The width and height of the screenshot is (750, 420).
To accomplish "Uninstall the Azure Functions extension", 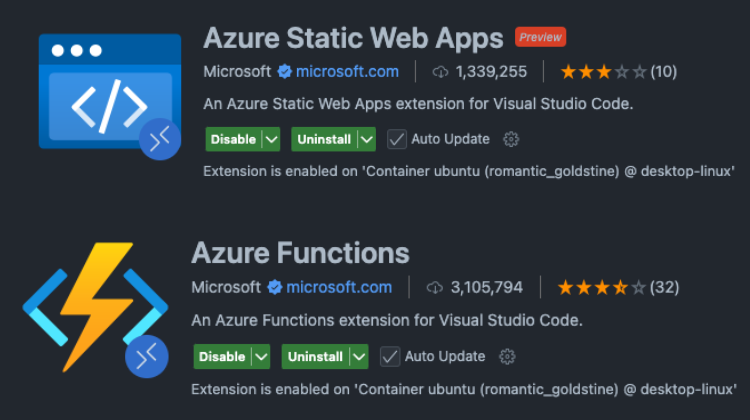I will coord(313,357).
